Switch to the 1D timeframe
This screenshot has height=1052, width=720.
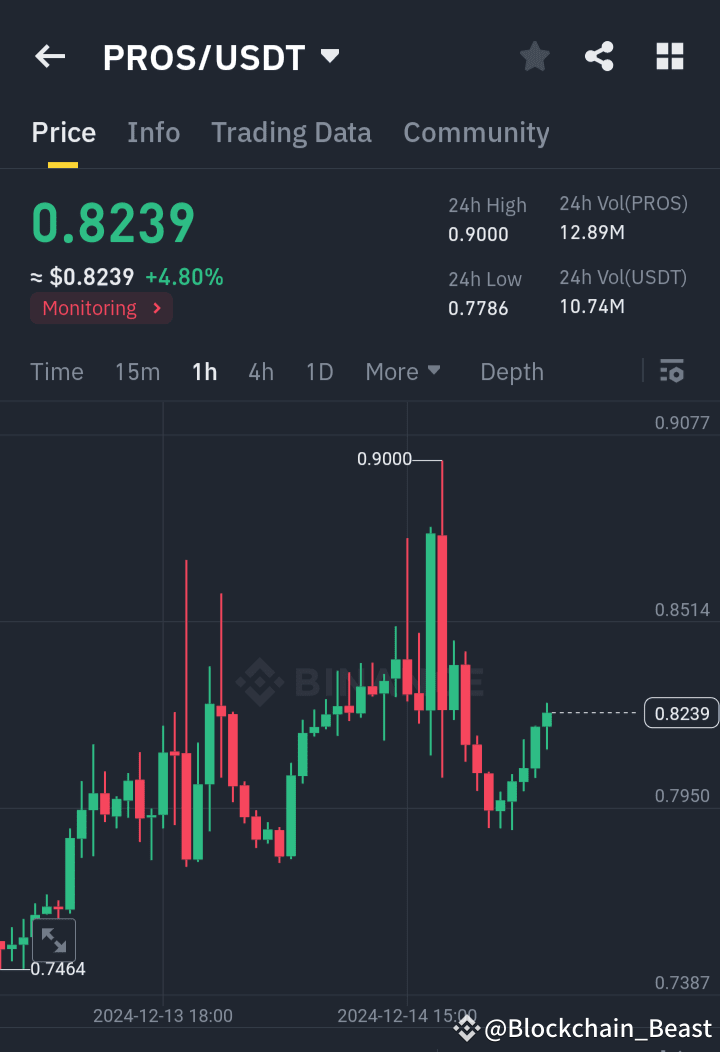pos(319,371)
